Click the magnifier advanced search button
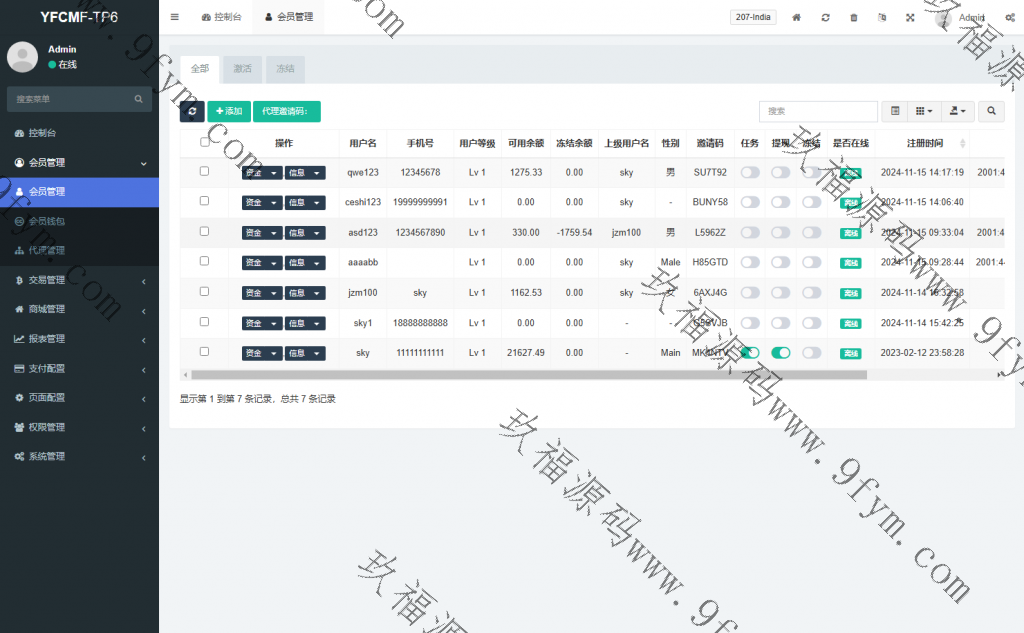This screenshot has height=633, width=1024. 991,111
